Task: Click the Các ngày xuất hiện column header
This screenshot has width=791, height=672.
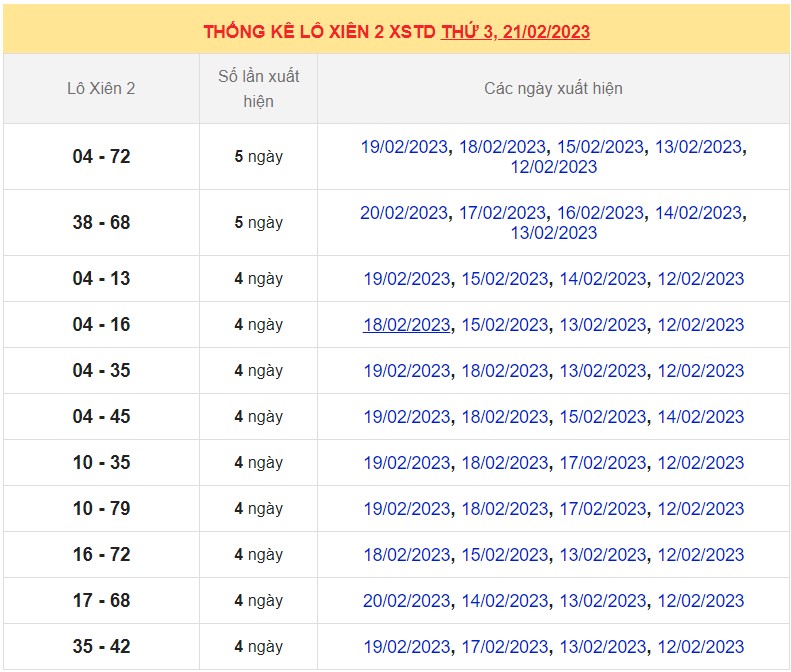Action: coord(553,88)
